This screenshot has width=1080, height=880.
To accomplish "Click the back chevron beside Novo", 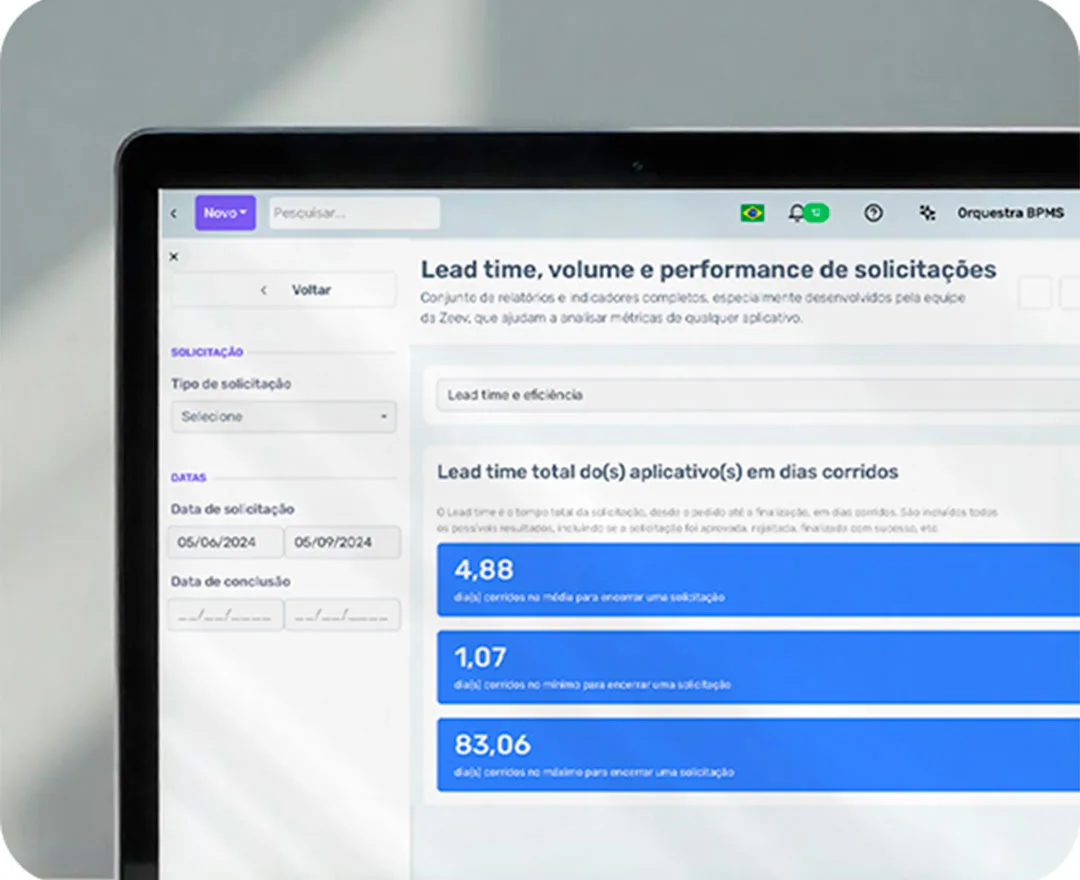I will [x=174, y=213].
